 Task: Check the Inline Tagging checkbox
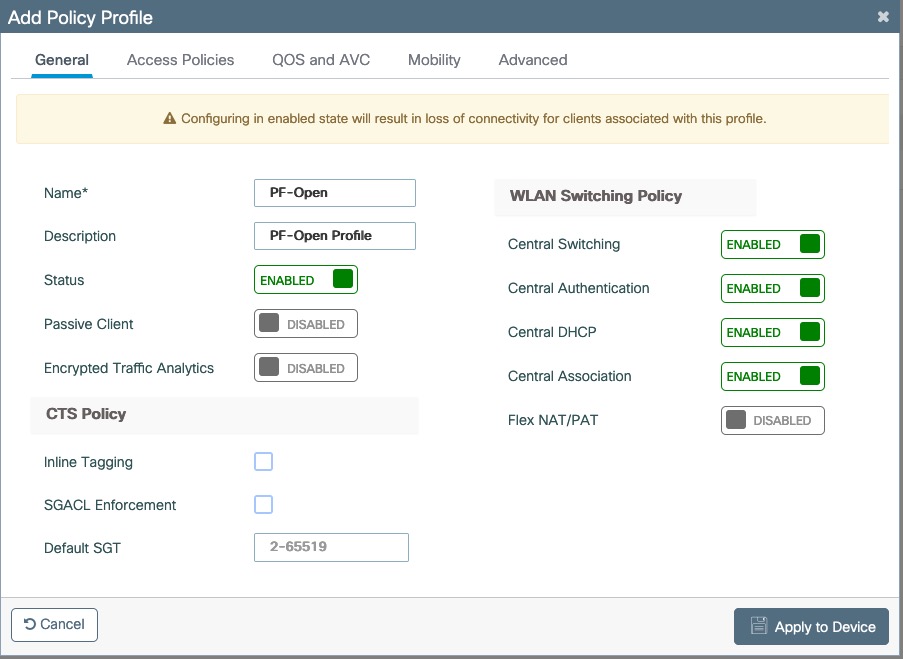263,461
